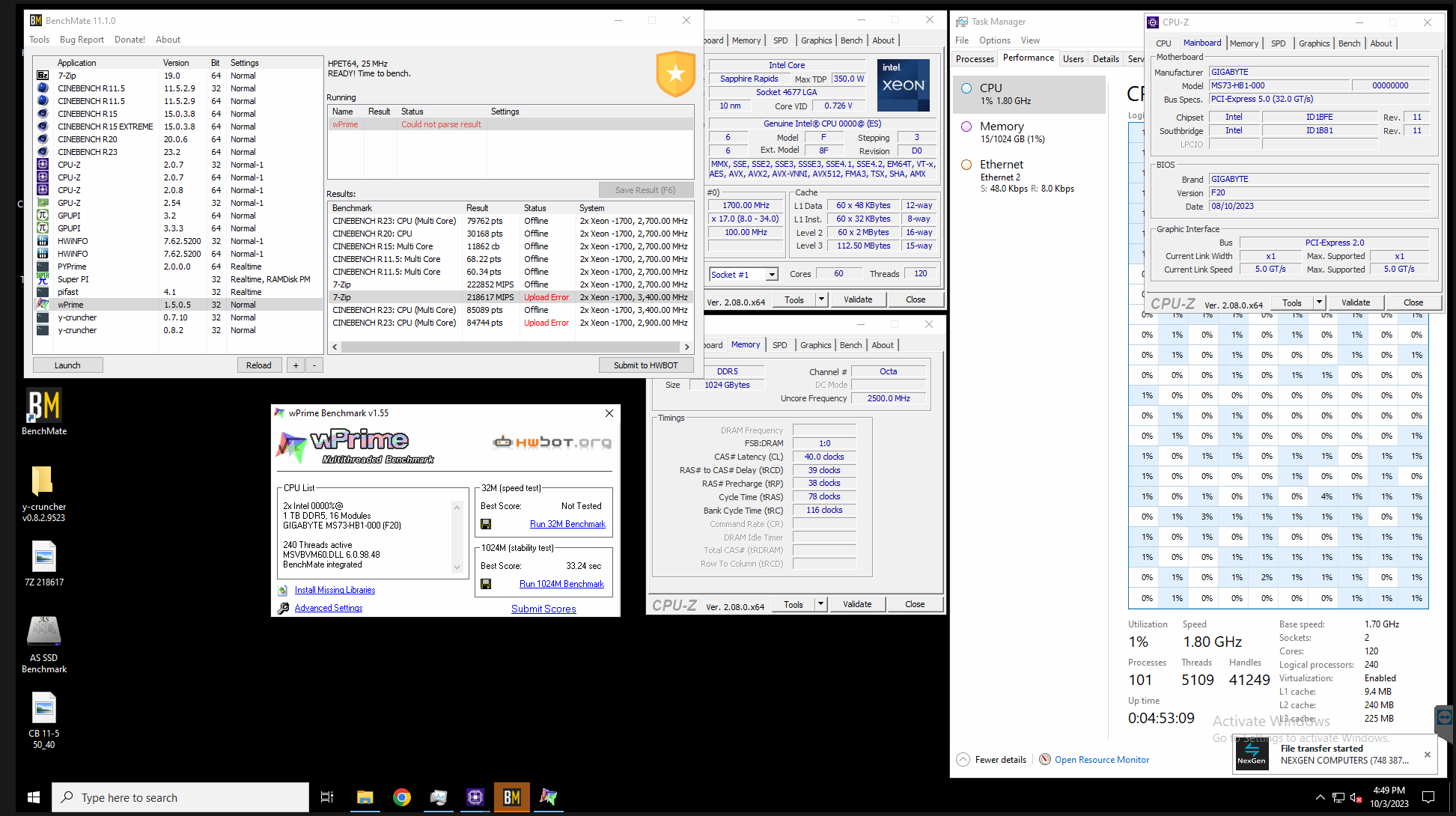The image size is (1456, 816).
Task: Open the 7Z 218617 image file
Action: tap(44, 564)
